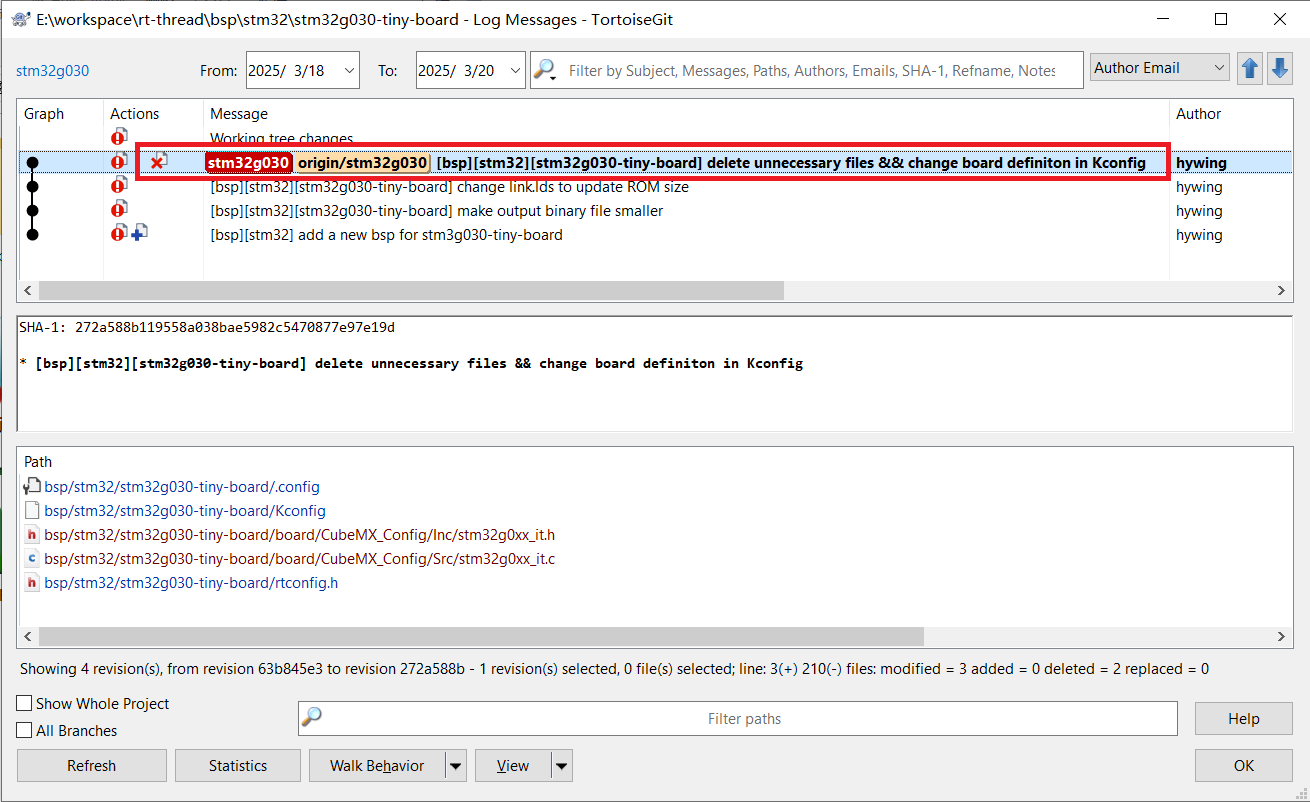1310x802 pixels.
Task: Click the stm32g0xx_it.c file icon
Action: tap(32, 559)
